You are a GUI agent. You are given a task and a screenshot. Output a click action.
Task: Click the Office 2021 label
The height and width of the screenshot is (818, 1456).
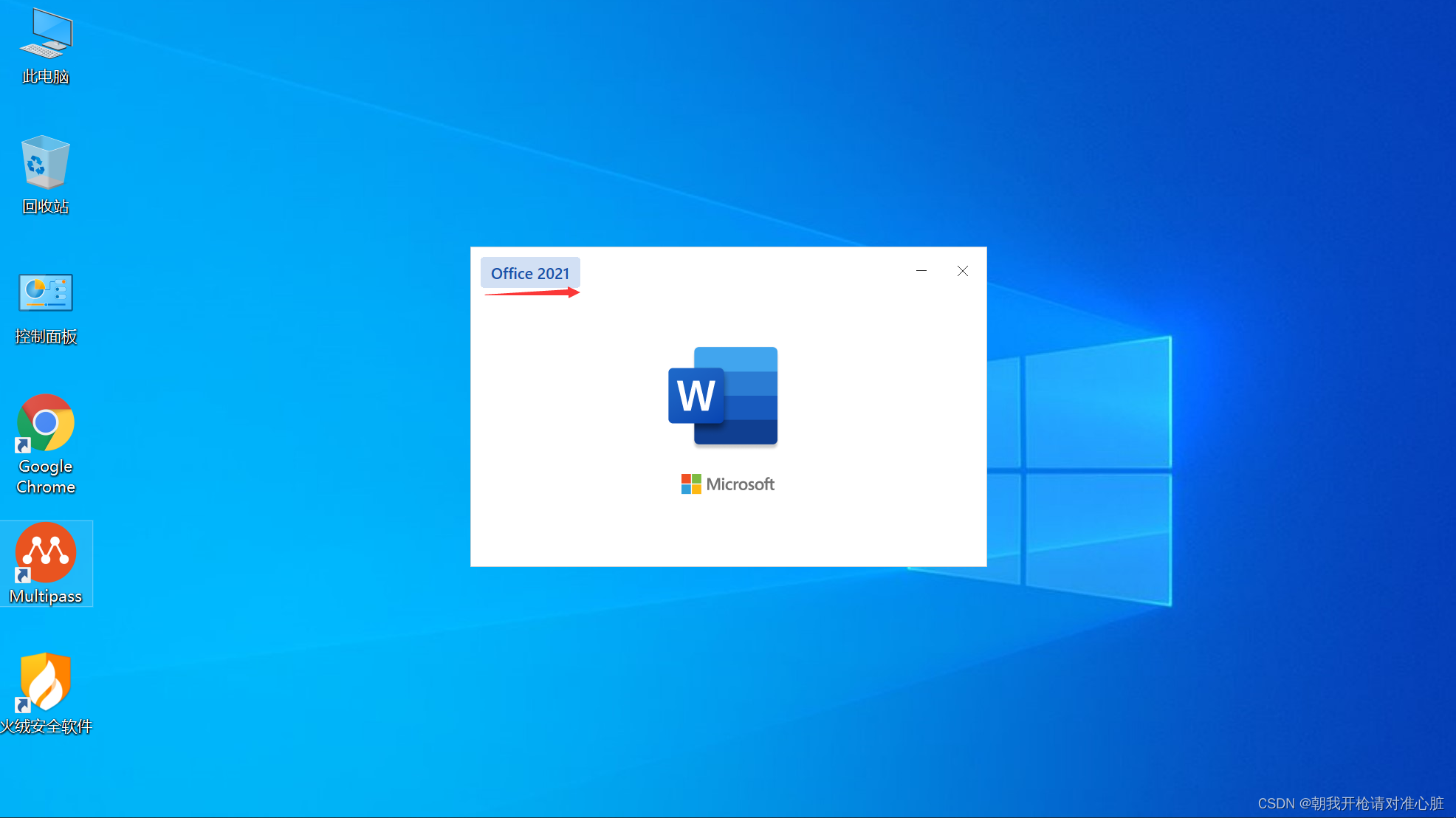point(530,273)
